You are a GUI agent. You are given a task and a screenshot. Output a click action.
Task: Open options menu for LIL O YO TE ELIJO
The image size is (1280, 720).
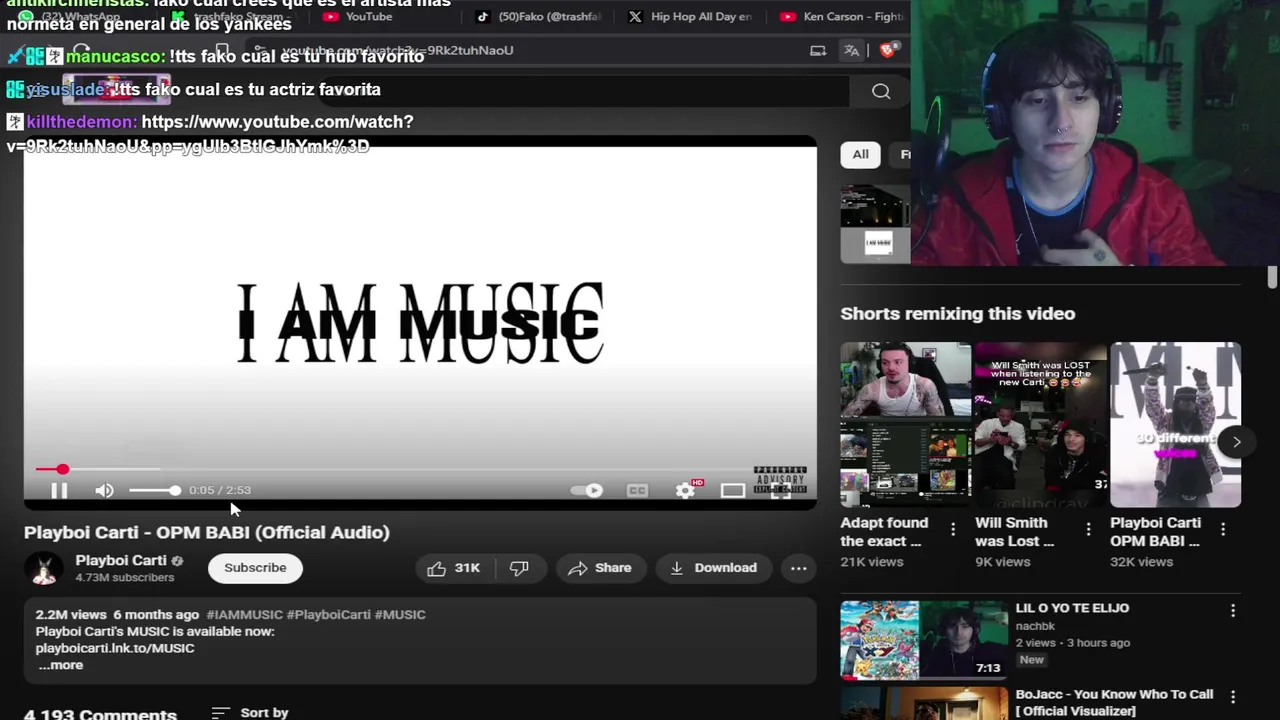coord(1233,610)
